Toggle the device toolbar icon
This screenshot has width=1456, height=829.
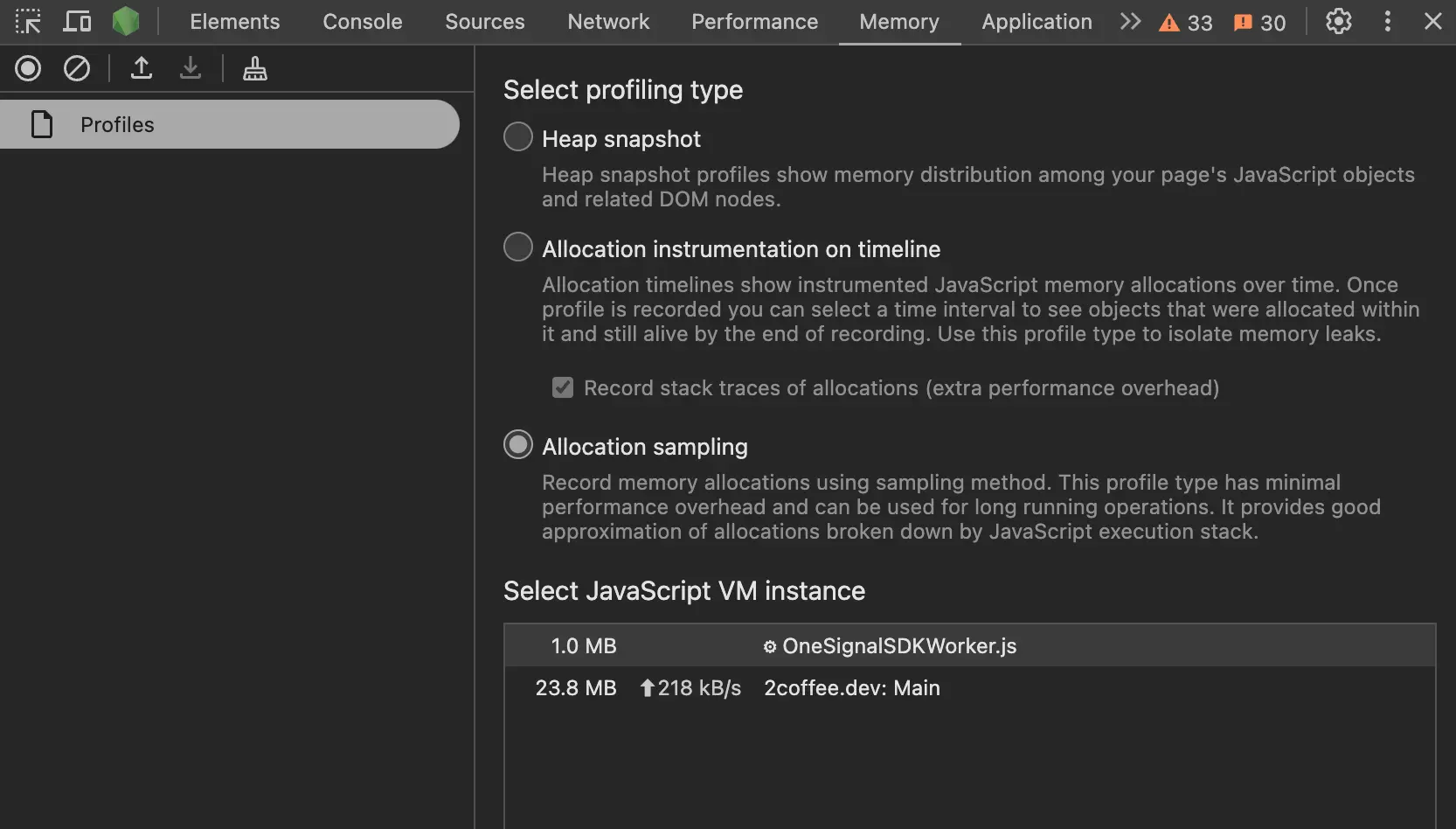77,21
